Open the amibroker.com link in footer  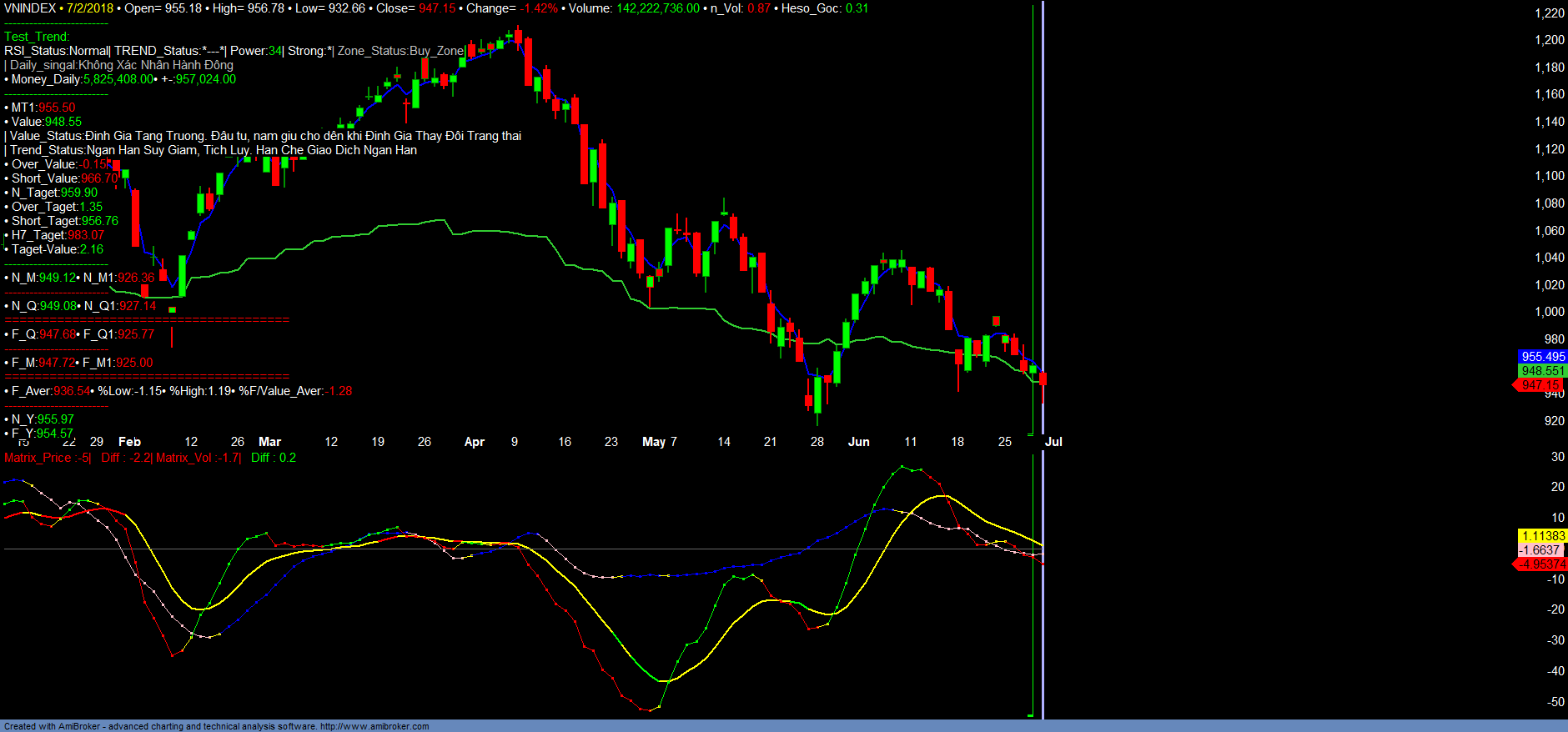tap(374, 726)
